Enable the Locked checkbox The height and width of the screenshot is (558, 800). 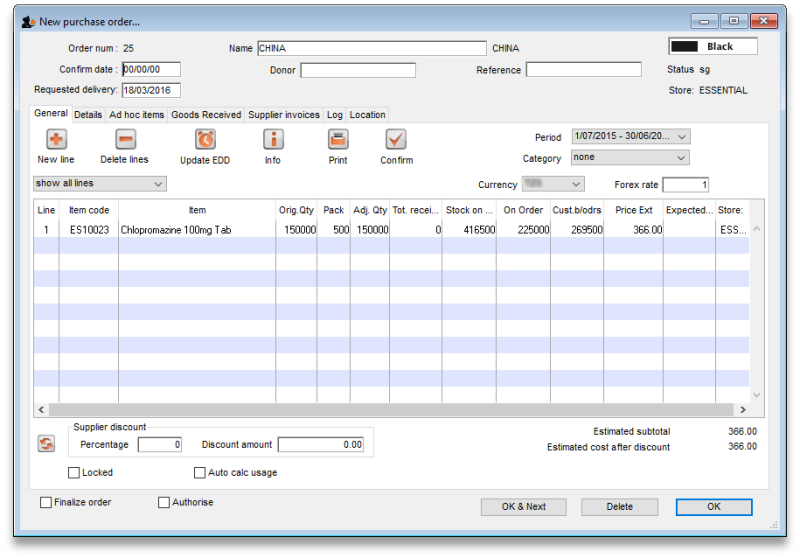pos(74,473)
